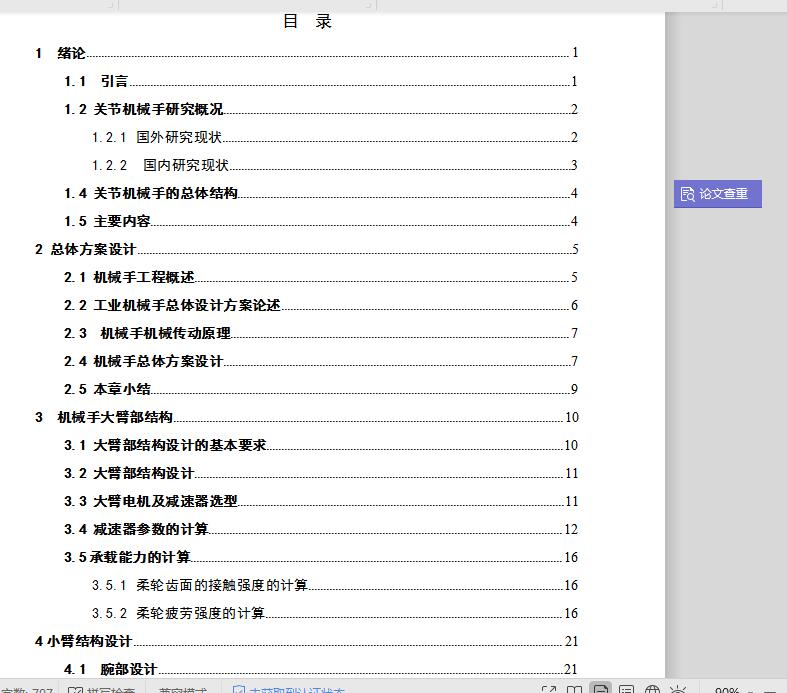Select '3.3 大臂电机及减速器选型' entry
Viewport: 787px width, 693px height.
tap(321, 501)
